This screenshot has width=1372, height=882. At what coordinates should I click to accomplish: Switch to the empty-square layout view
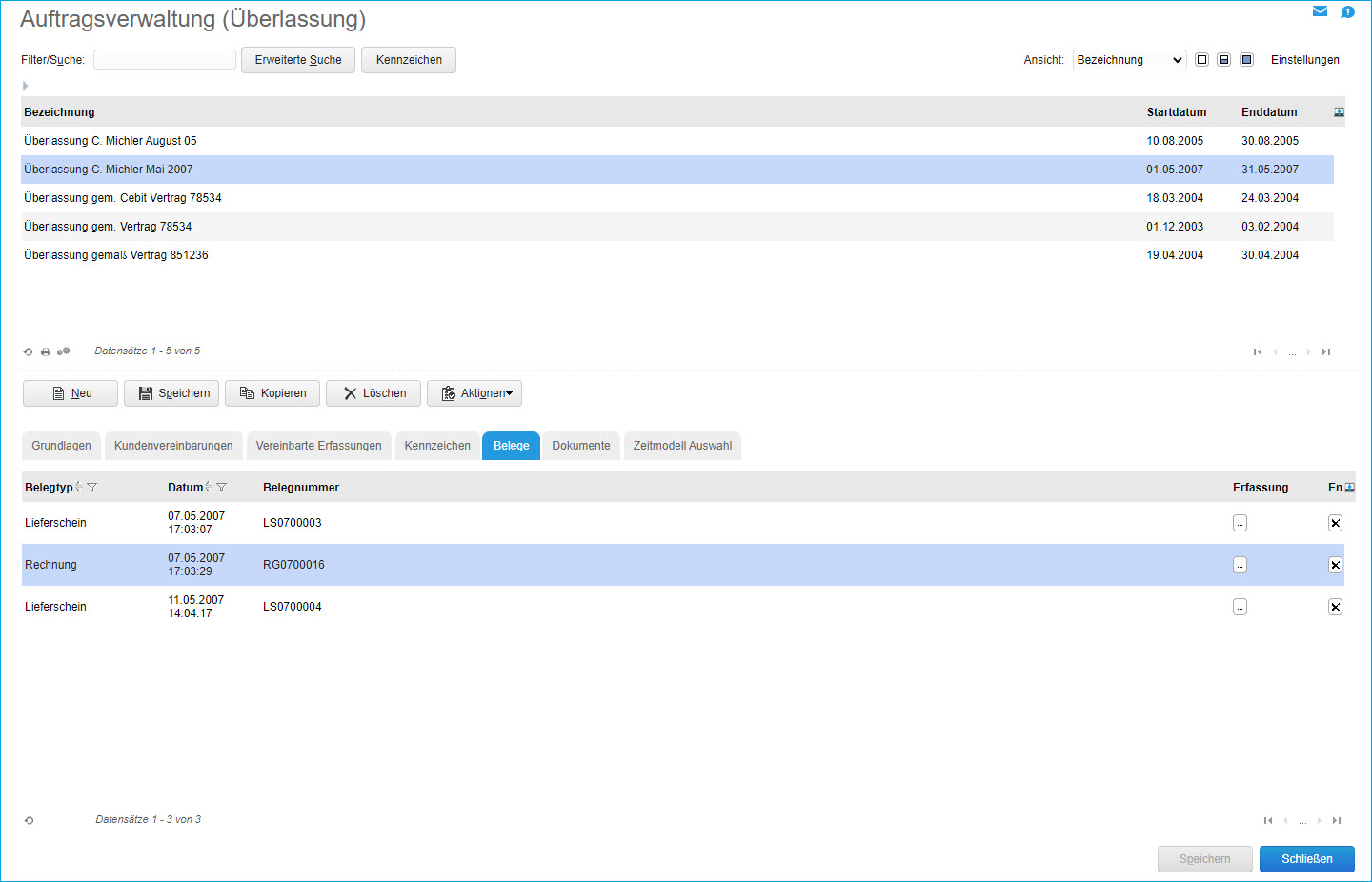pos(1201,60)
